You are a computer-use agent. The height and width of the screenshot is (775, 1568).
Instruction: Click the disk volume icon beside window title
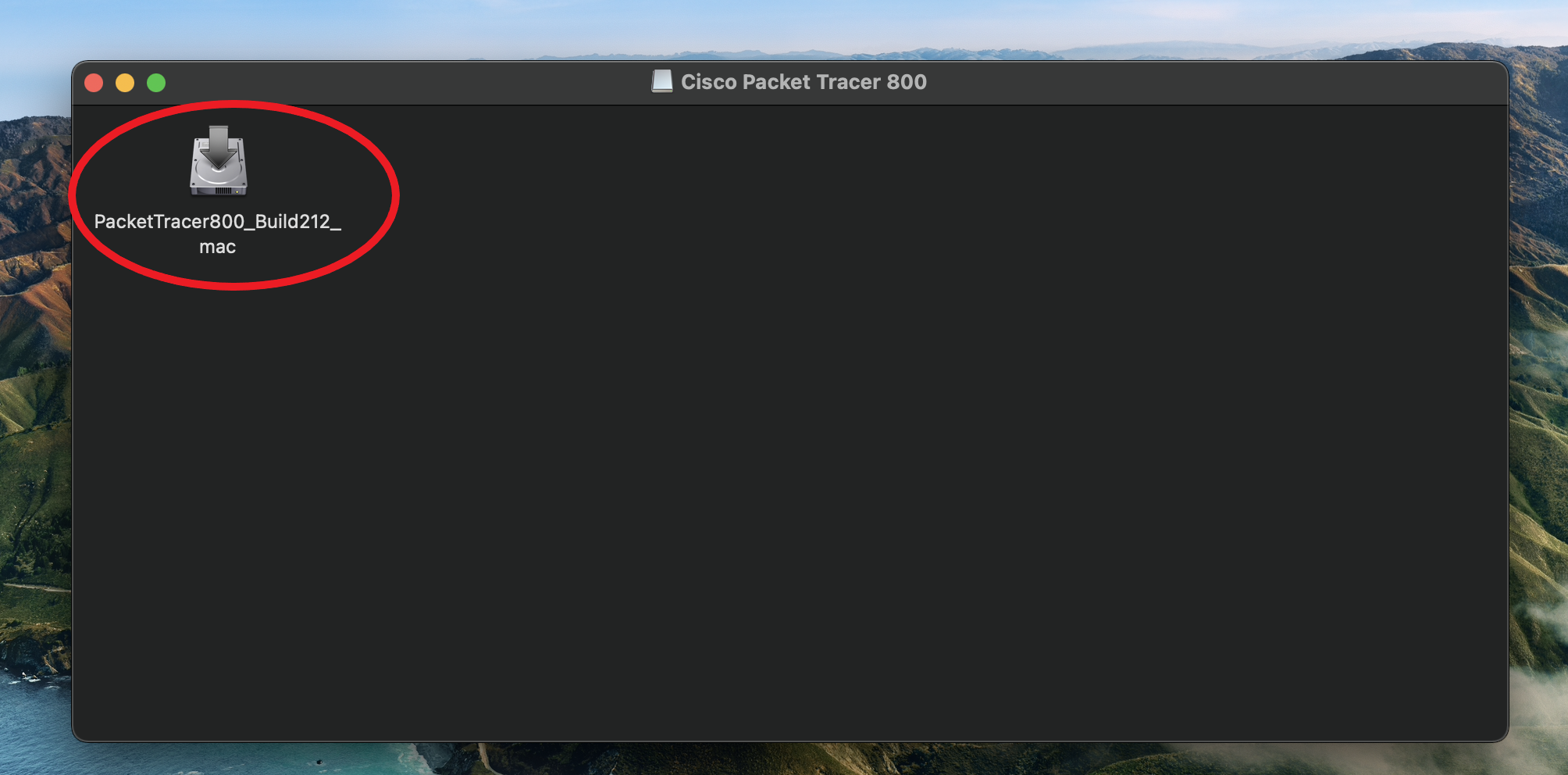tap(662, 81)
